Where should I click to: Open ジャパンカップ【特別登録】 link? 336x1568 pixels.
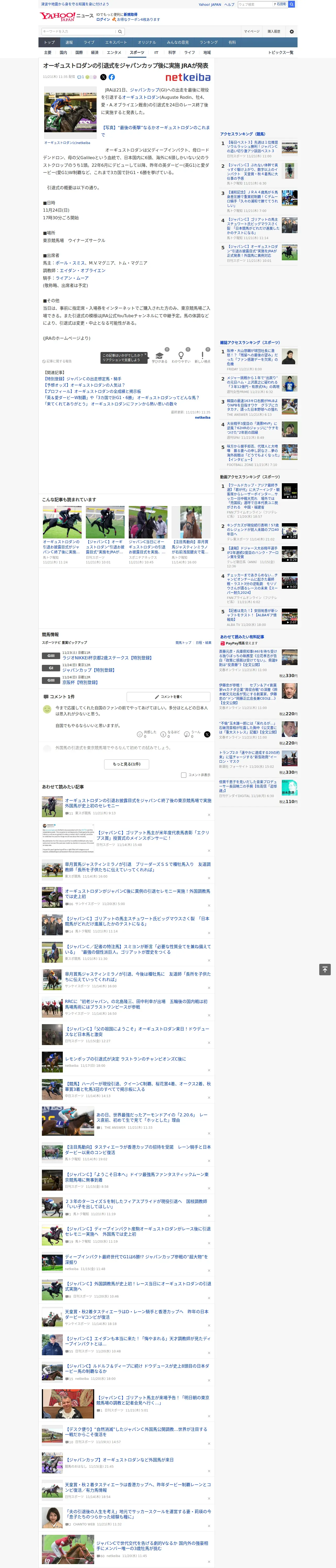88,670
